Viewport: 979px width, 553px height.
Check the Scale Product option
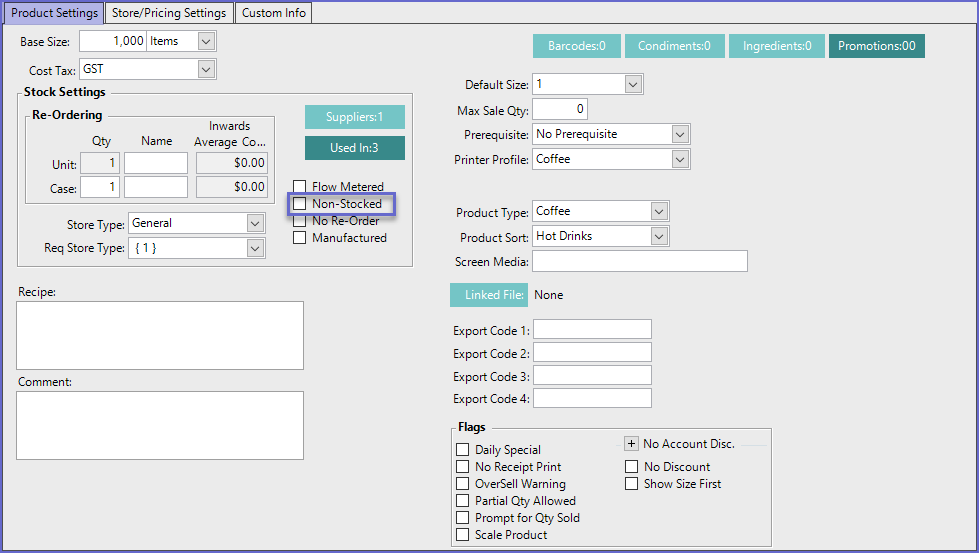(462, 535)
